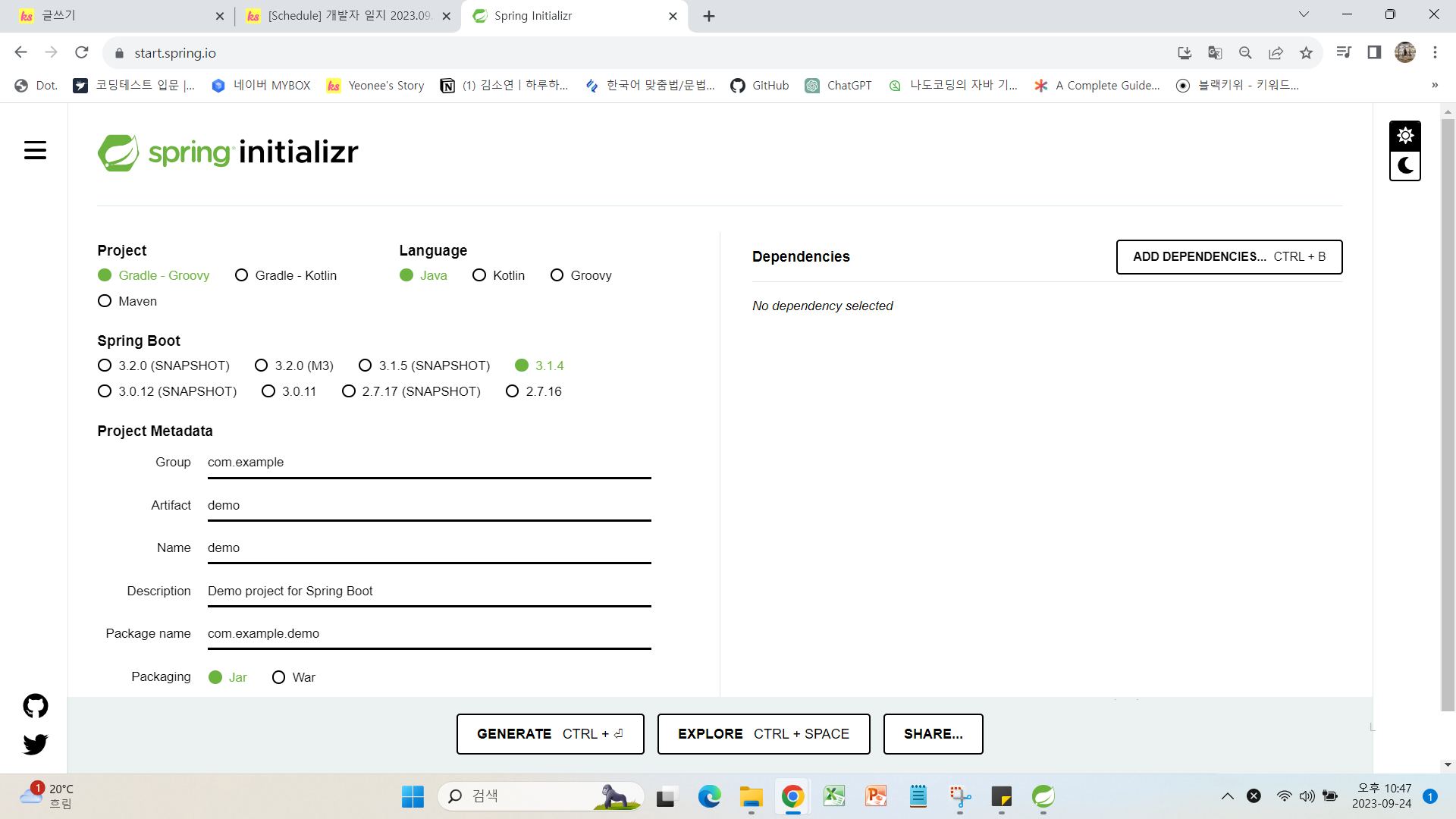Open the GitHub link in the sidebar

tap(35, 706)
